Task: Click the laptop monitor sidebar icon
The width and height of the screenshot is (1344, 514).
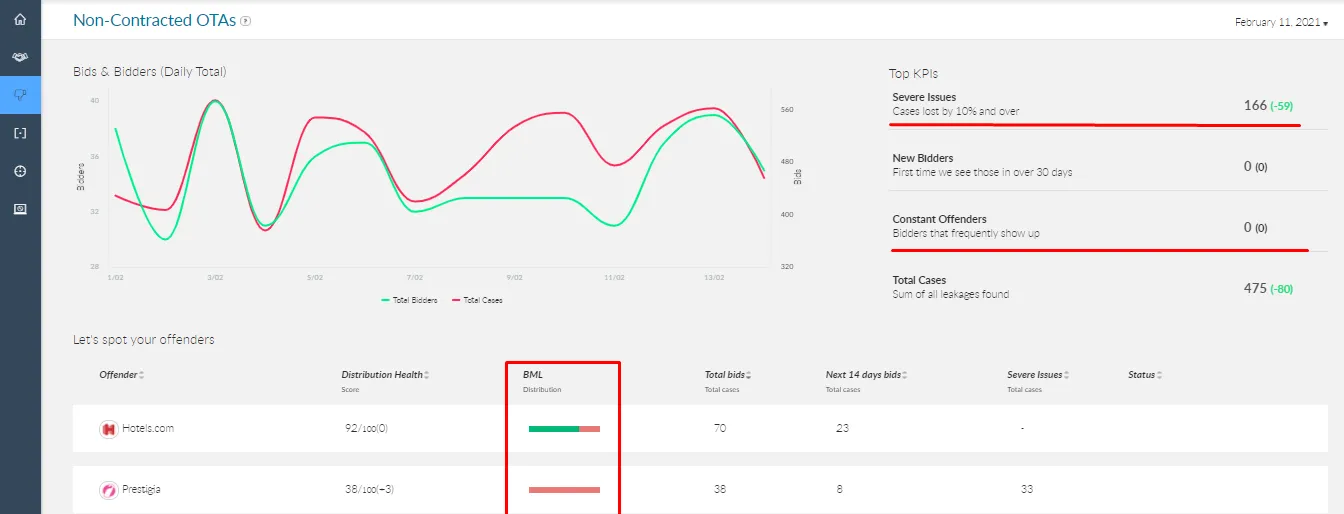Action: click(20, 209)
